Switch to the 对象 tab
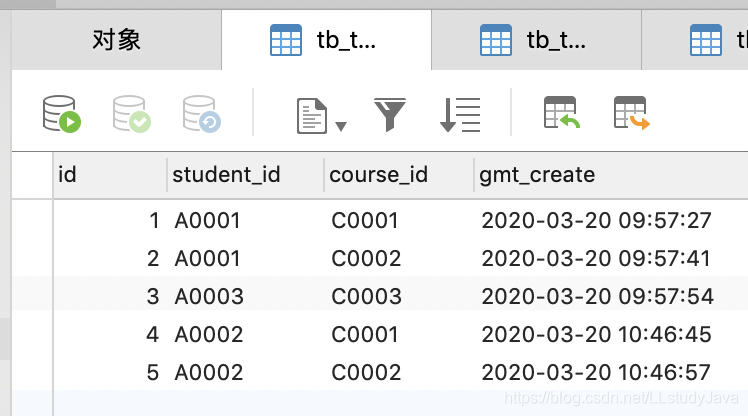 coord(116,40)
